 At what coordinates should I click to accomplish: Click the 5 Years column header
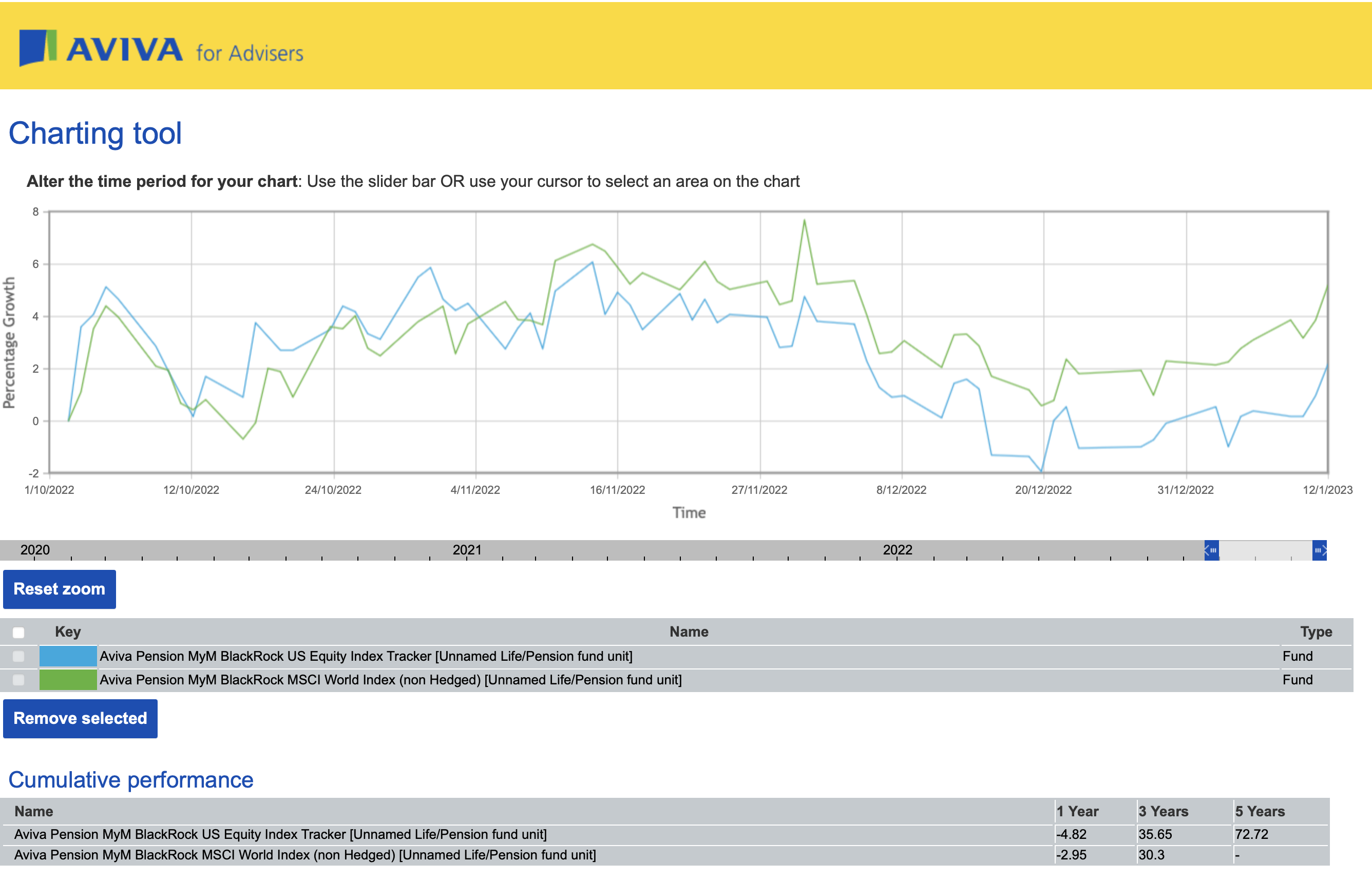coord(1259,811)
